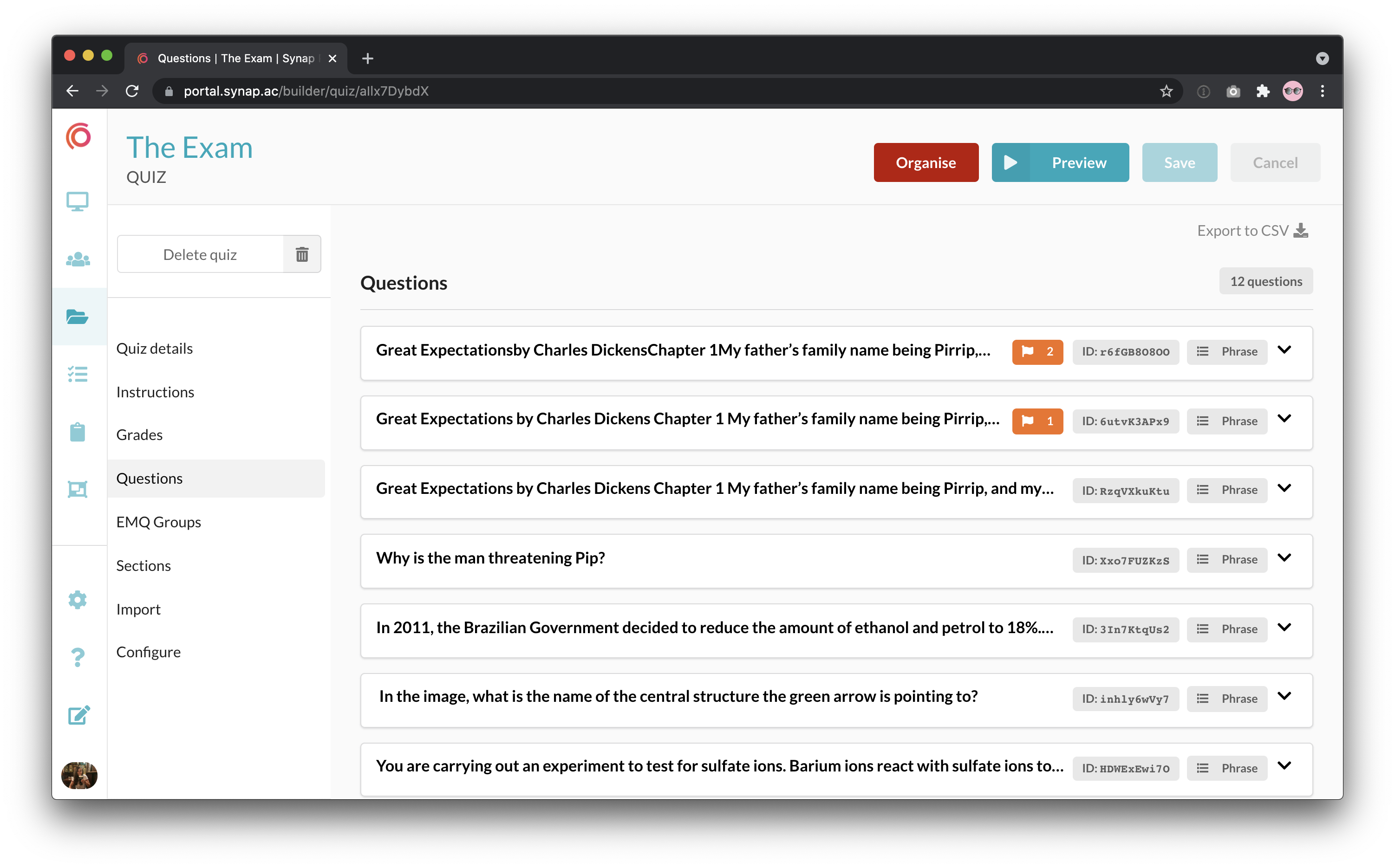Expand the 'Why is the man threatening Pip?' question
This screenshot has width=1395, height=868.
[1285, 558]
